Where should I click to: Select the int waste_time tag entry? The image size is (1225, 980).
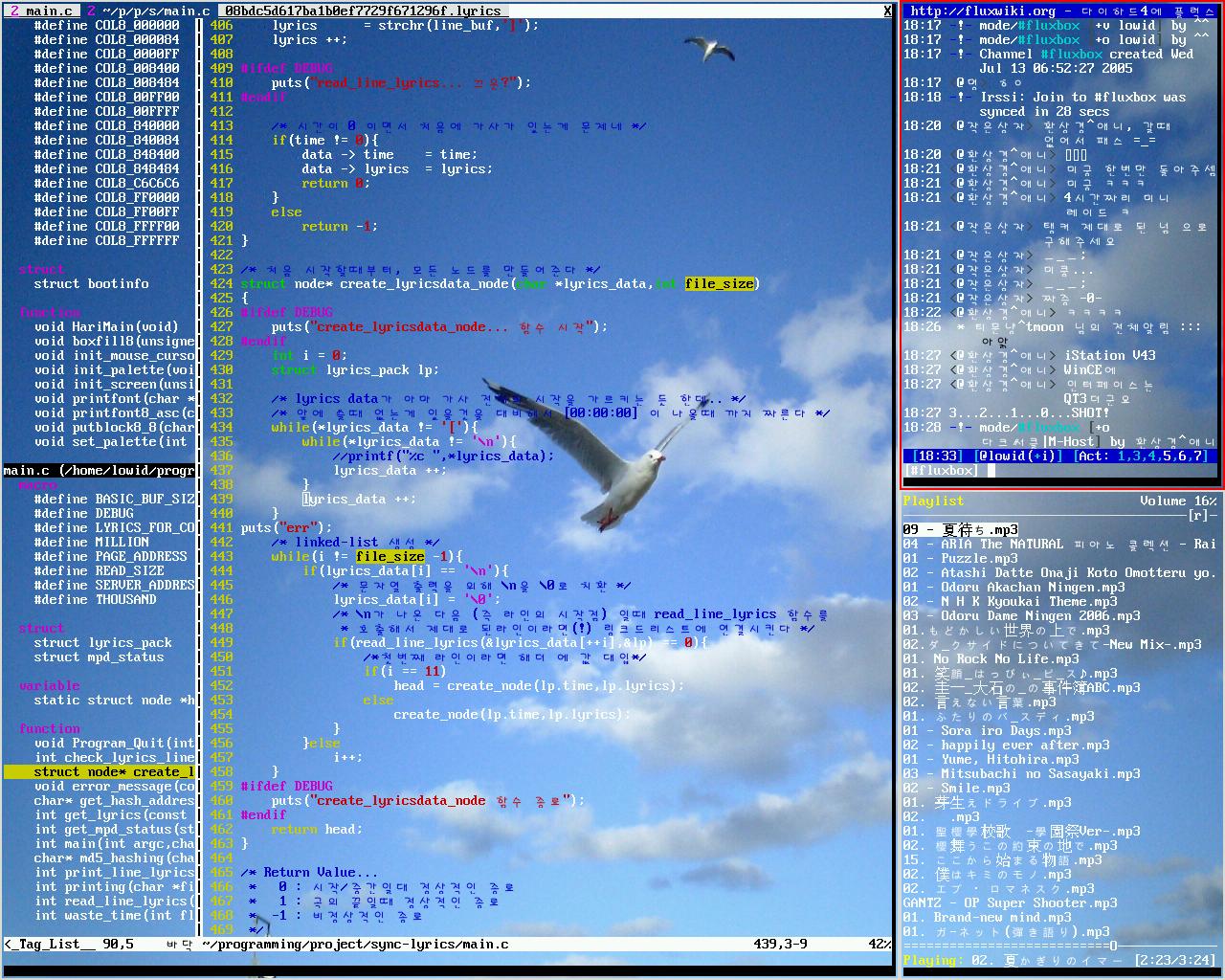(114, 915)
